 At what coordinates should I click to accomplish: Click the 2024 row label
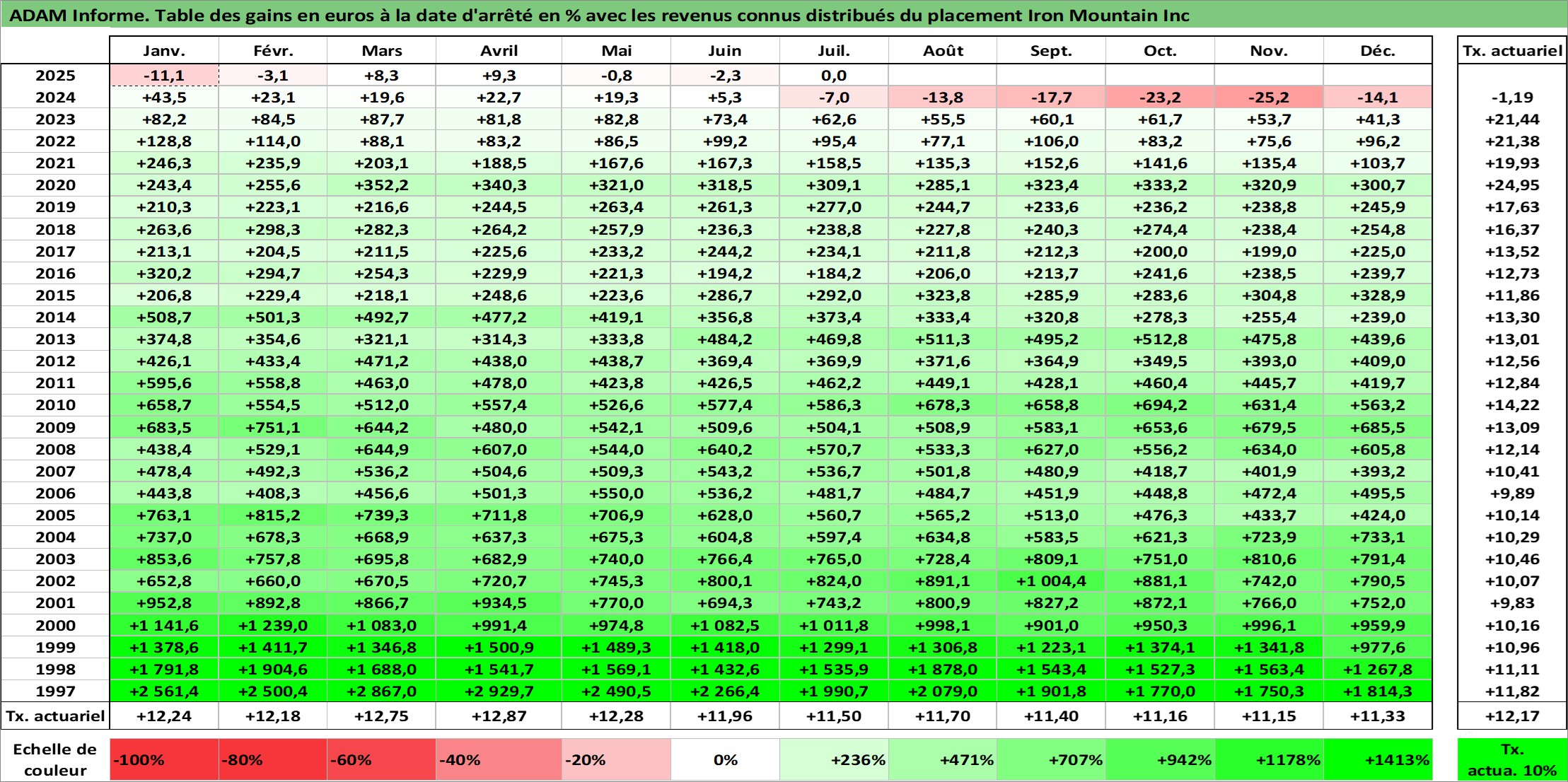(55, 97)
